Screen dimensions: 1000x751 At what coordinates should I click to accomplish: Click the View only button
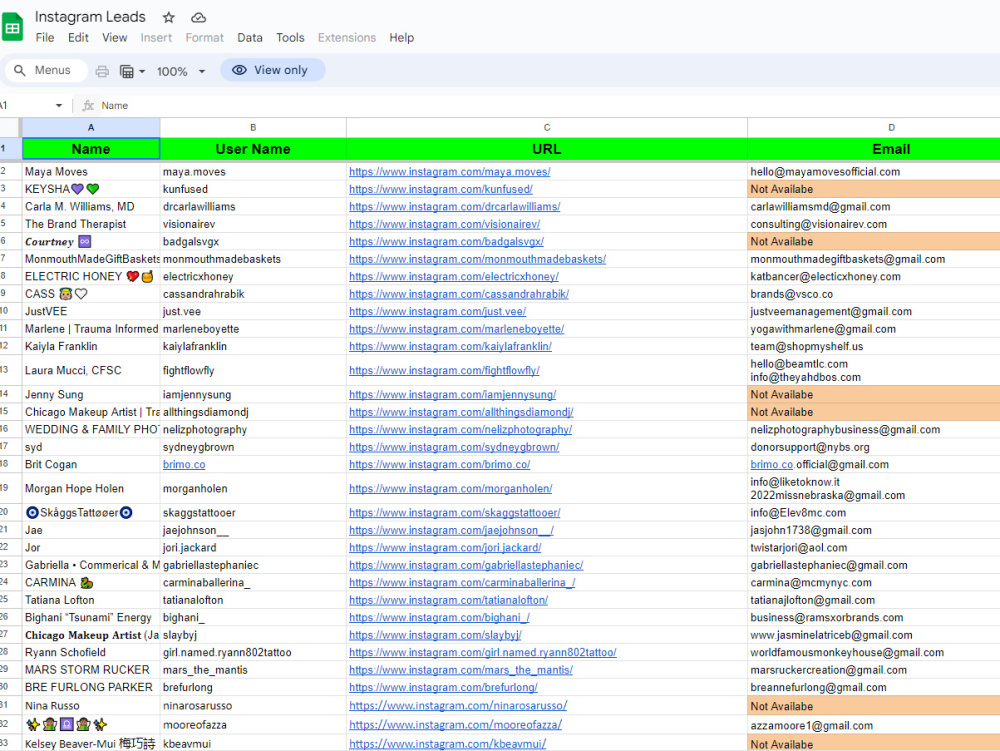(x=272, y=70)
